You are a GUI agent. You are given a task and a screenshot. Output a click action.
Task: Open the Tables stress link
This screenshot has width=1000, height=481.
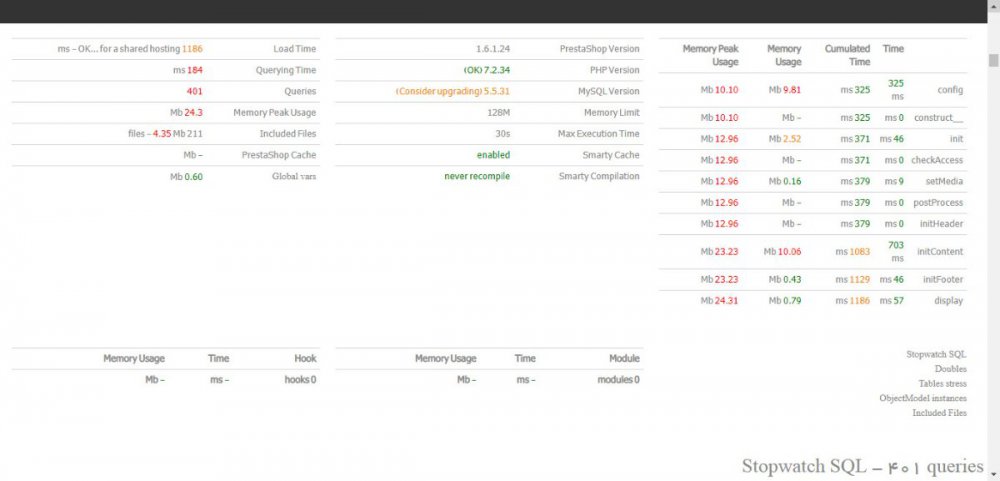point(942,383)
